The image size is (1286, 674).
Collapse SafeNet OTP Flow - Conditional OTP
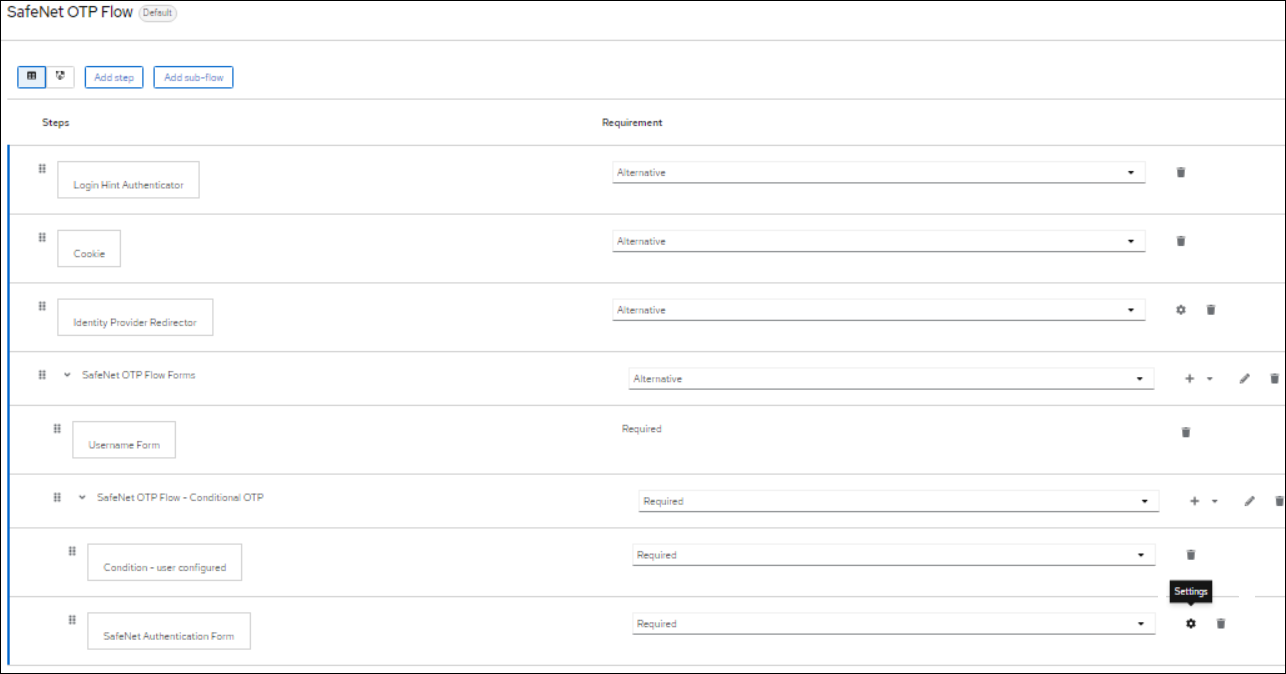point(82,497)
